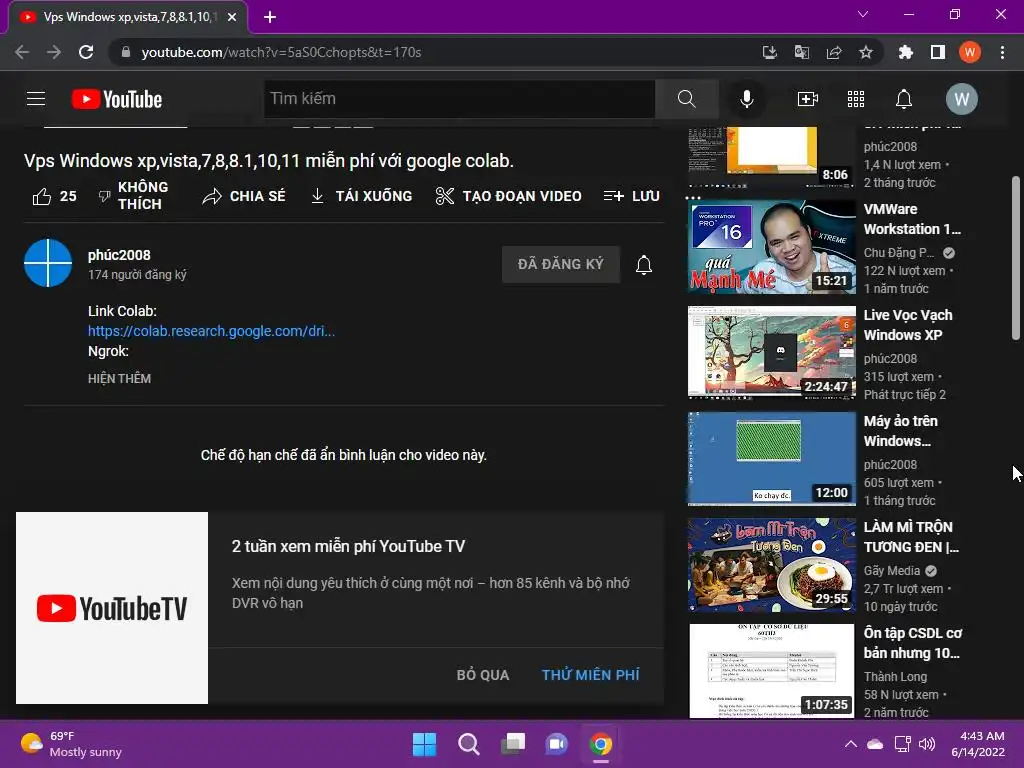Click the ĐÃ ĐĂNG KÝ subscribed button
This screenshot has height=768, width=1024.
click(560, 264)
